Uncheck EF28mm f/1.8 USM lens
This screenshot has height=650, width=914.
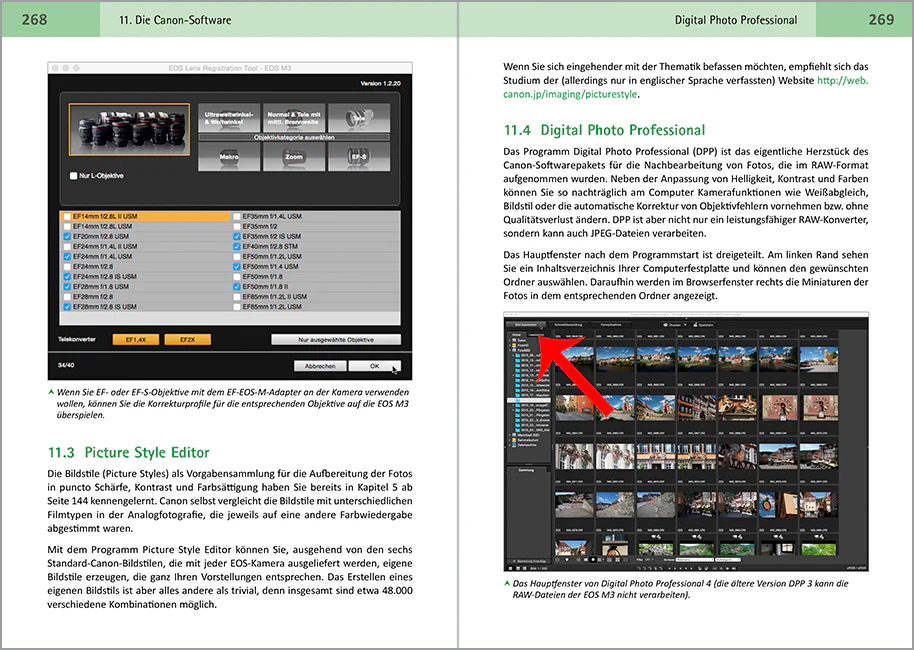67,286
